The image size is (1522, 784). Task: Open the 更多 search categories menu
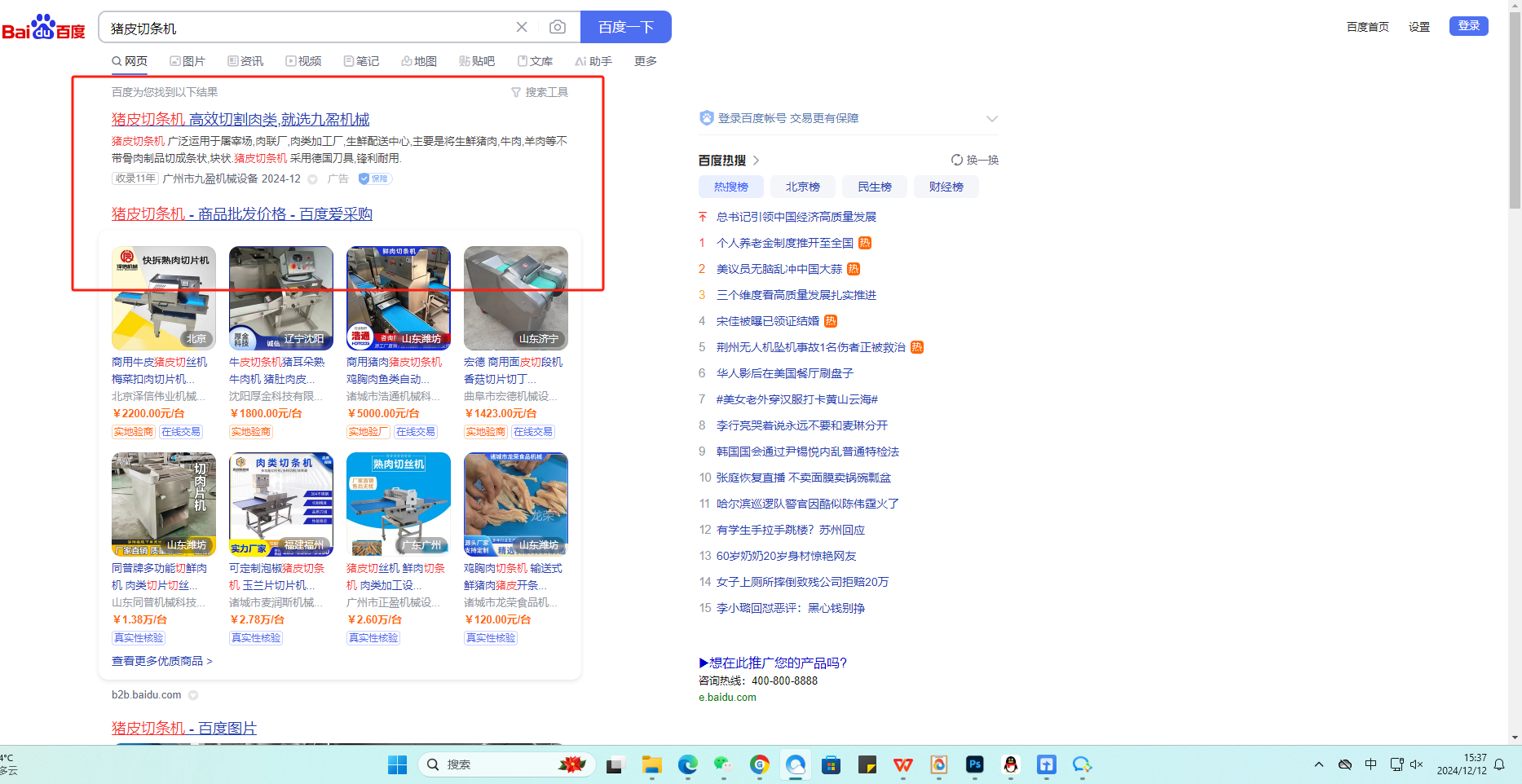pyautogui.click(x=645, y=61)
